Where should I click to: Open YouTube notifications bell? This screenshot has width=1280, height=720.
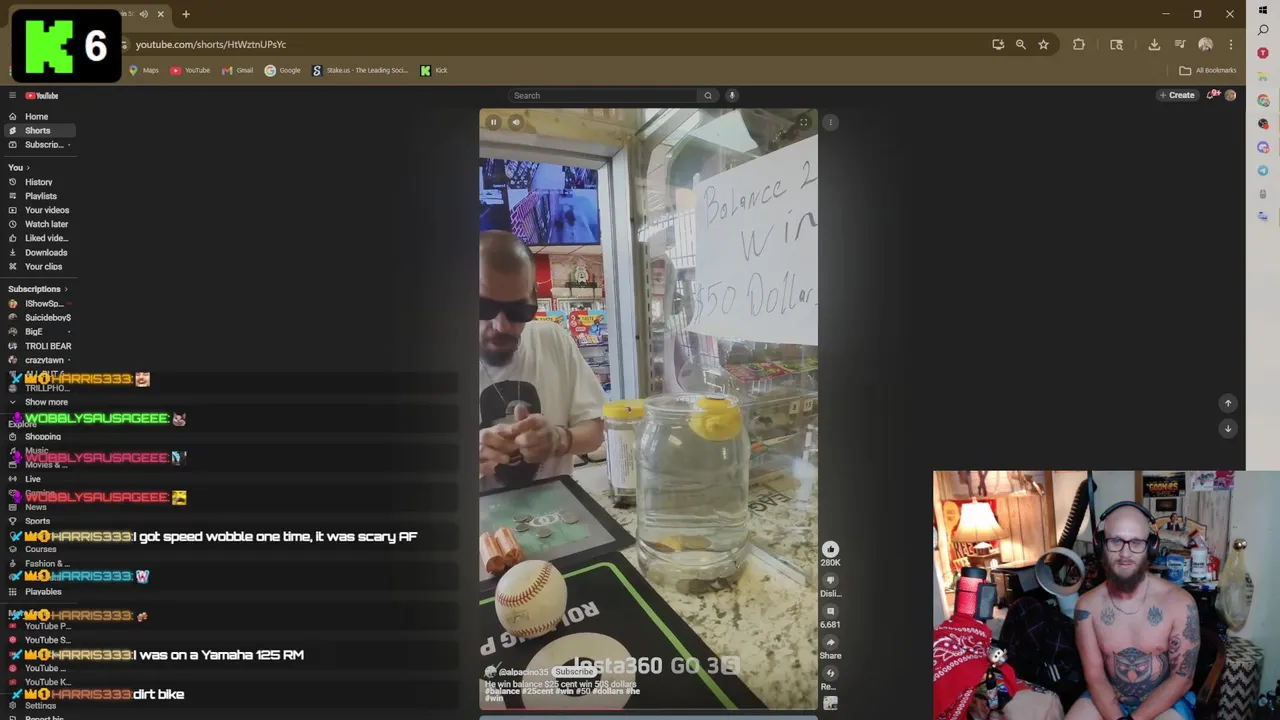coord(1212,96)
